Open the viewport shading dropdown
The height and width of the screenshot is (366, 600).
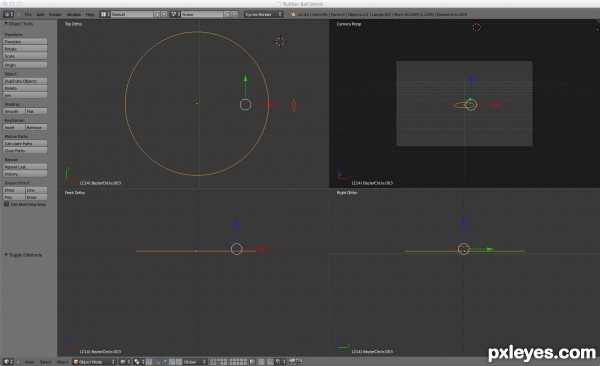point(124,362)
